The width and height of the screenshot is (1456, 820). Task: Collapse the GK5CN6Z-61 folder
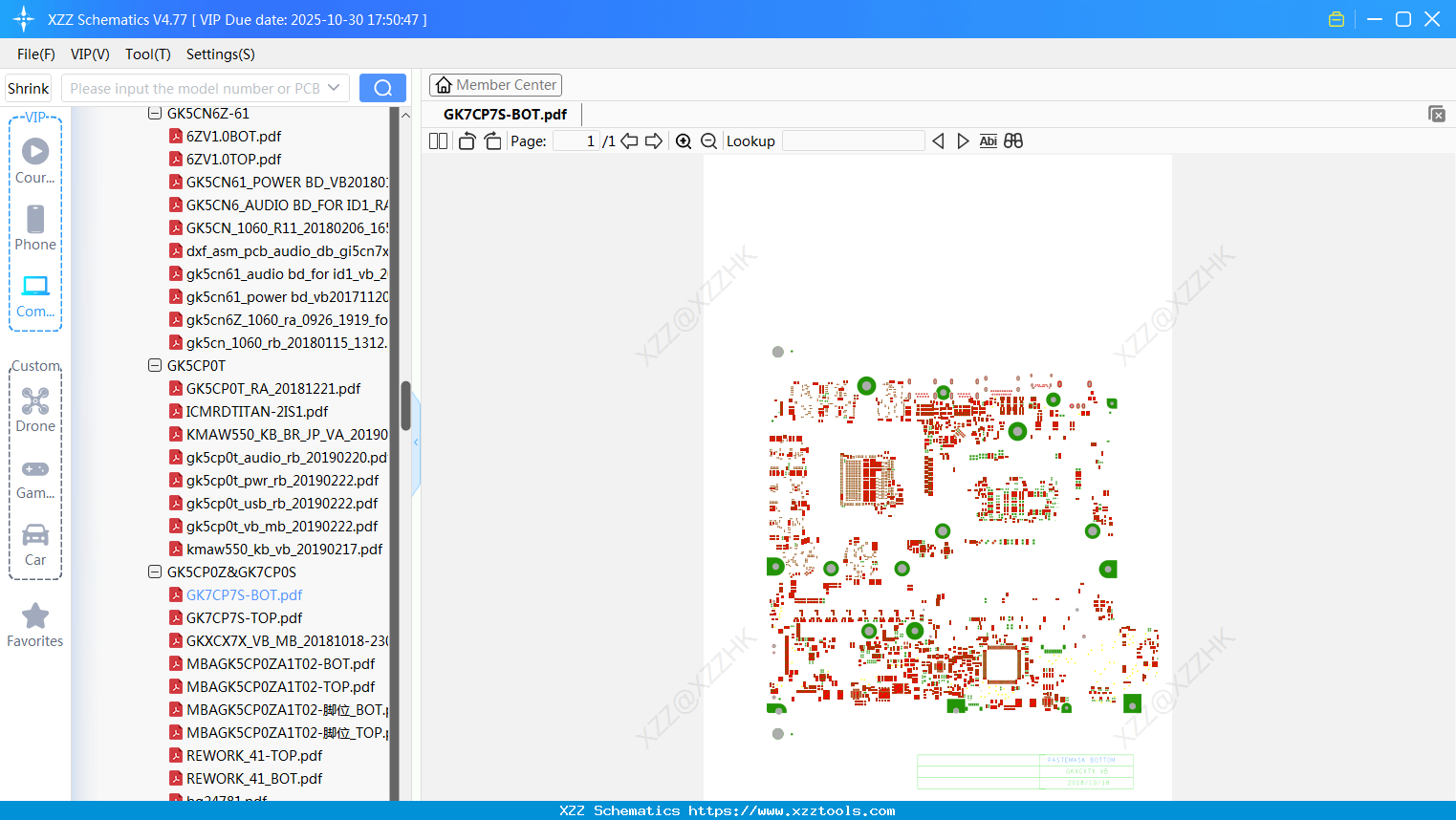pyautogui.click(x=155, y=114)
